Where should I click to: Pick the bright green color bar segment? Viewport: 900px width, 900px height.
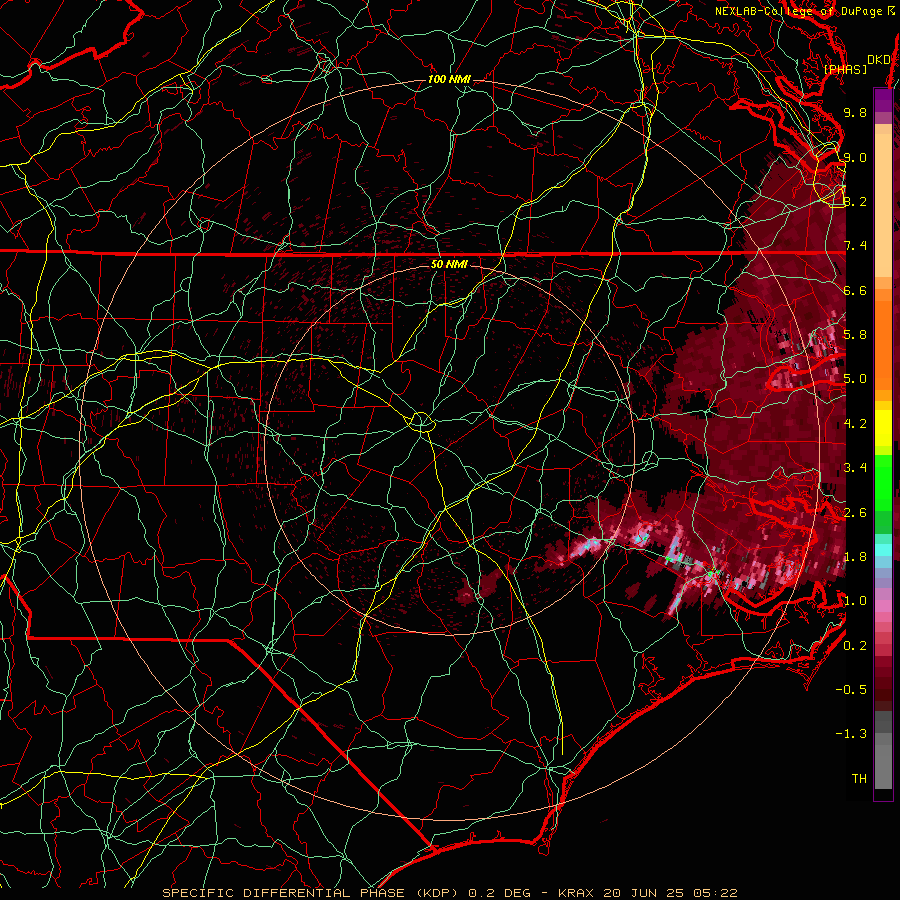[883, 482]
